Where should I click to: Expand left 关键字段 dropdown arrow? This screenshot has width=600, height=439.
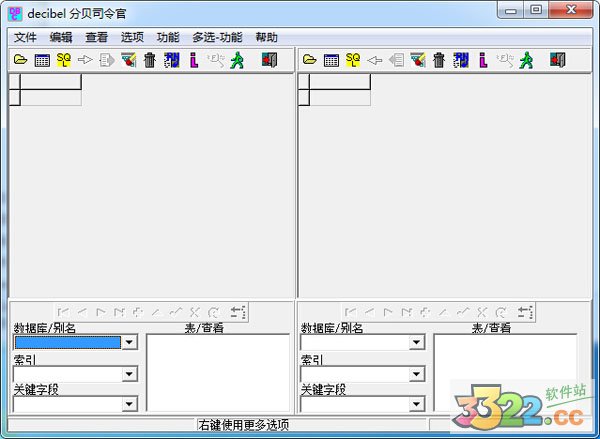130,404
